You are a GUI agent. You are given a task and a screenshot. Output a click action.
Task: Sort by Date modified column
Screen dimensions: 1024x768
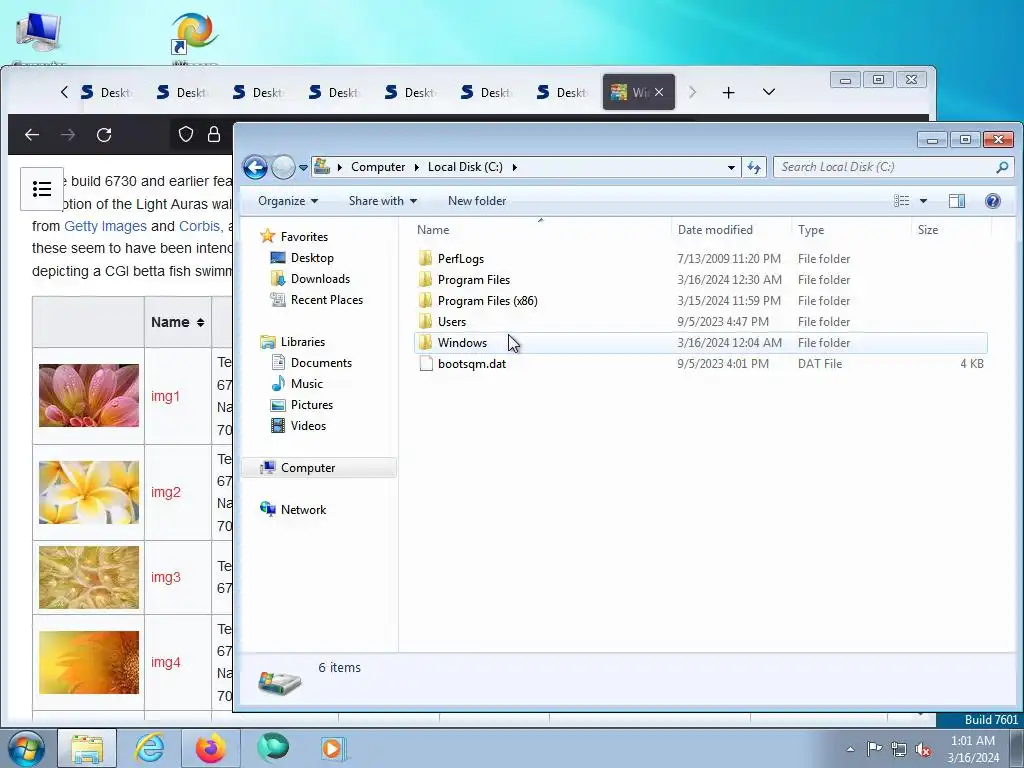pos(731,230)
